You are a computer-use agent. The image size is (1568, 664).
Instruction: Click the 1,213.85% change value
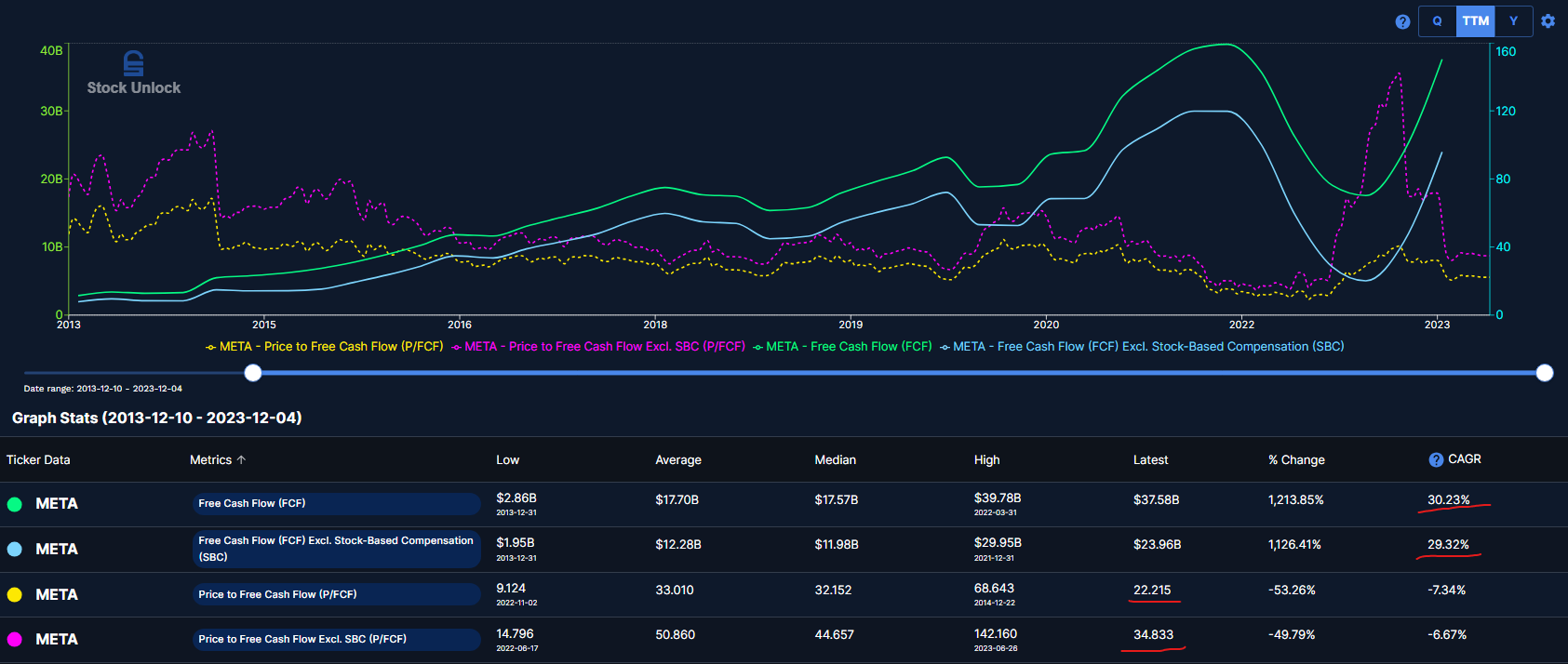(1296, 500)
